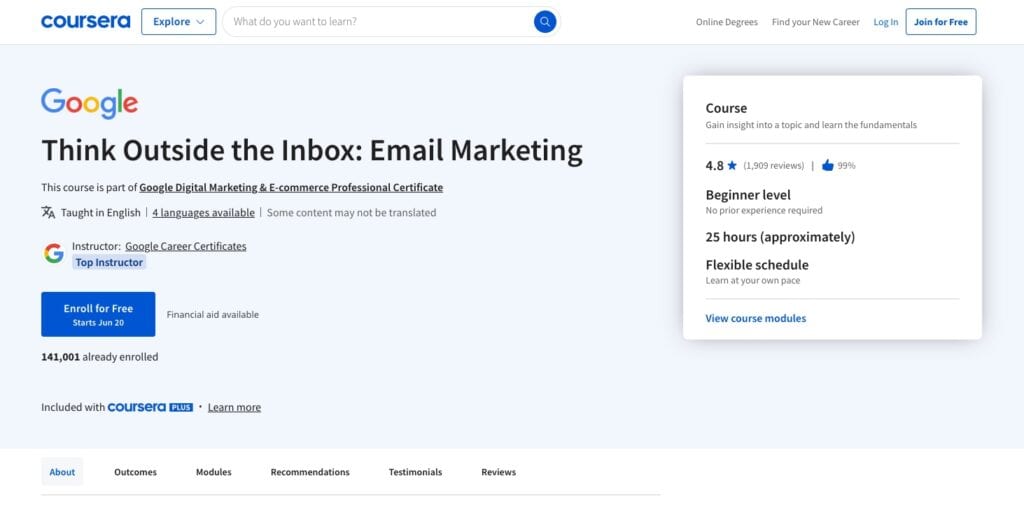Open Find your New Career link
Screen dimensions: 1024x511
(816, 22)
